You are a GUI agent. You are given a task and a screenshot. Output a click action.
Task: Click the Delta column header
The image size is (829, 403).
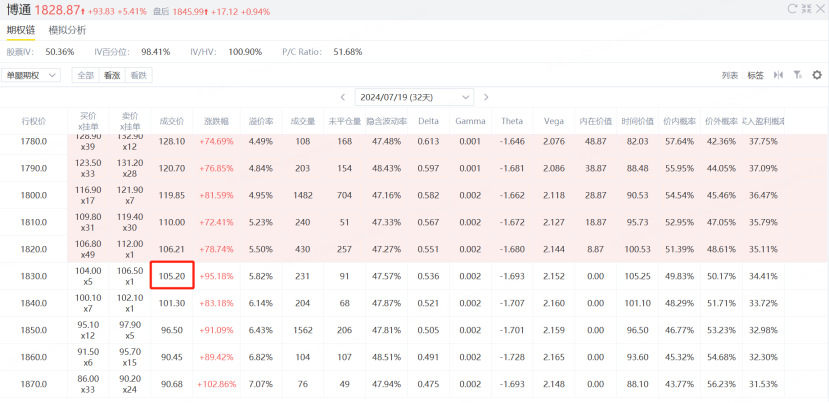click(428, 121)
